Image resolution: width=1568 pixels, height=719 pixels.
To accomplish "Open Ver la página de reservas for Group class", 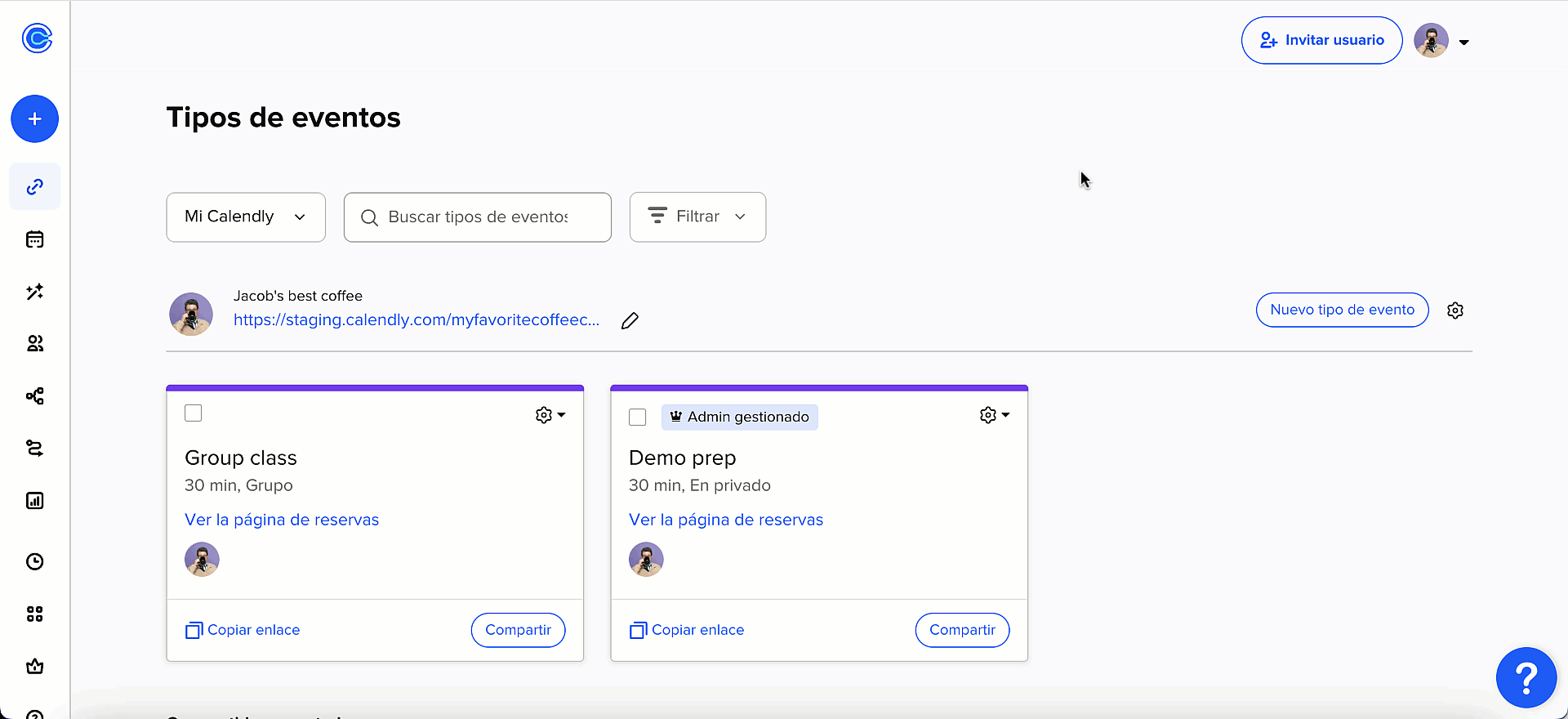I will coord(282,520).
